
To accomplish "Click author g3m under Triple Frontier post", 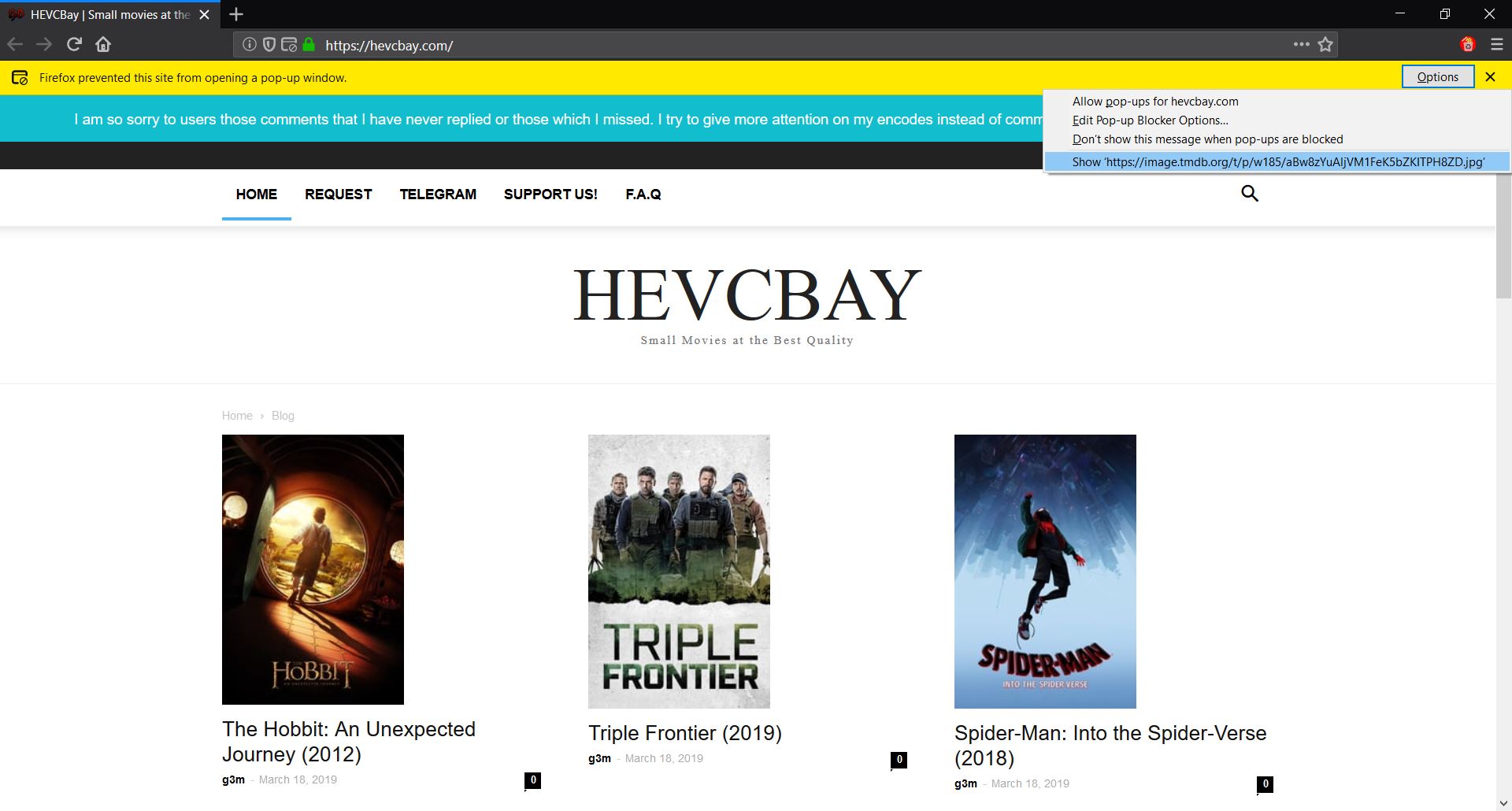I will point(599,758).
